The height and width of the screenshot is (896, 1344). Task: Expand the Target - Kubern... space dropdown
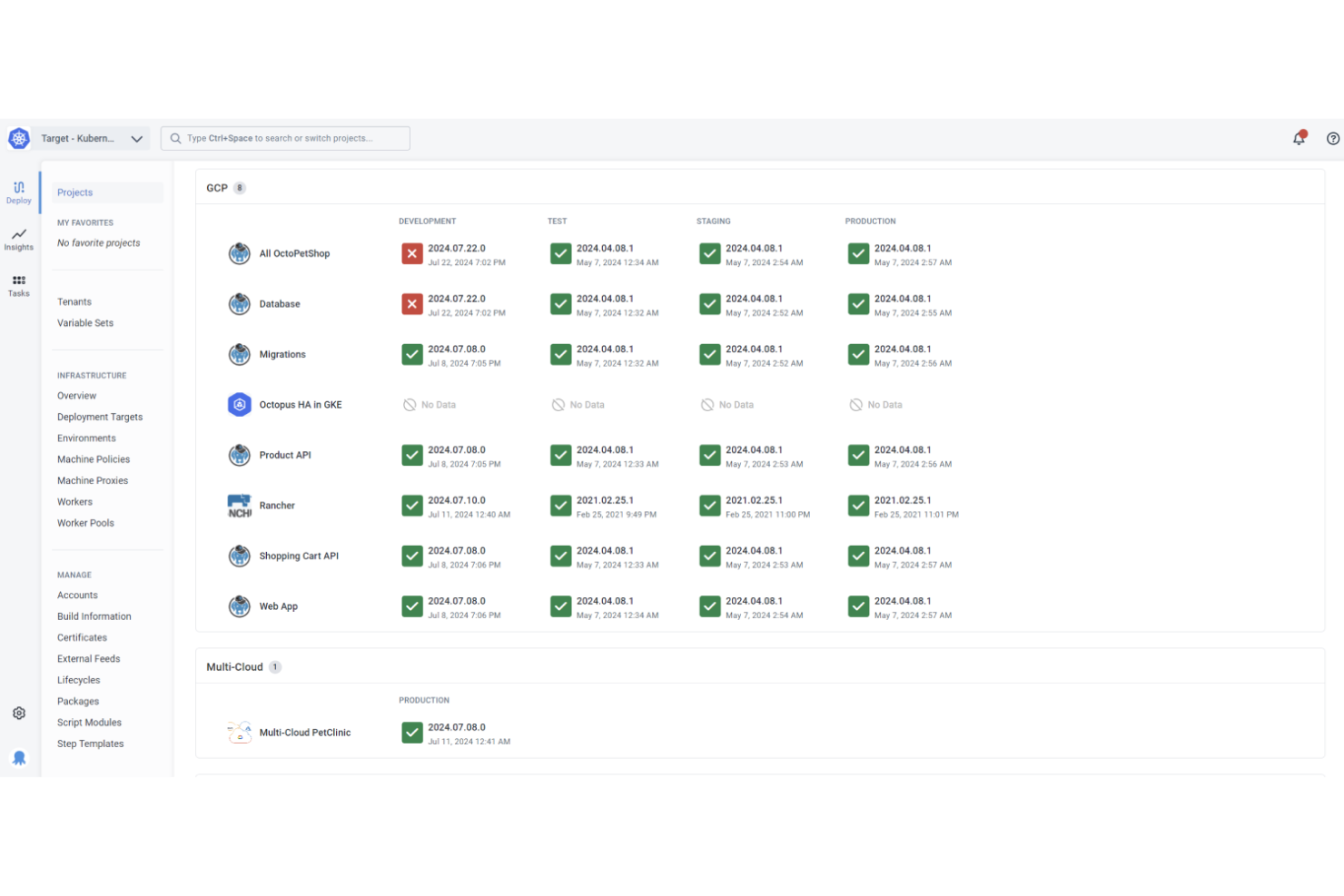click(136, 139)
